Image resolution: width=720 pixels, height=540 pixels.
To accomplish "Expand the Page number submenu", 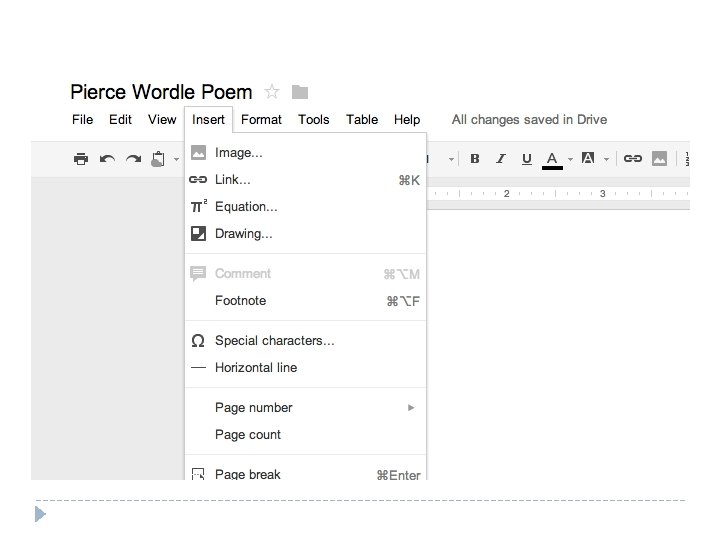I will 305,408.
